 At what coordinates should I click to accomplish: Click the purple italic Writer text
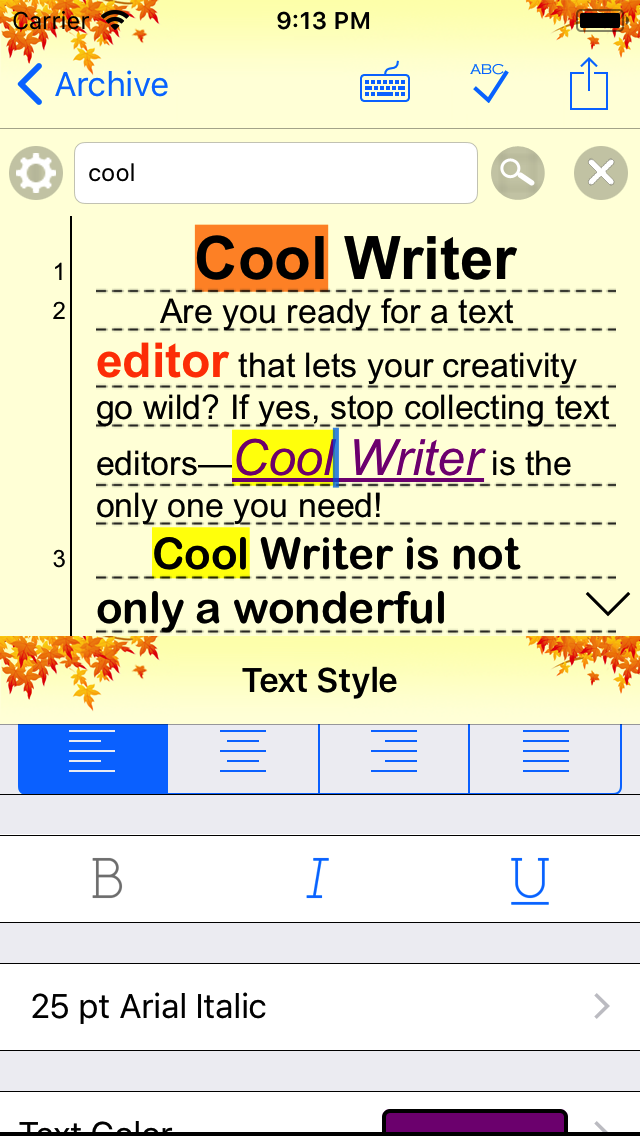(x=417, y=458)
